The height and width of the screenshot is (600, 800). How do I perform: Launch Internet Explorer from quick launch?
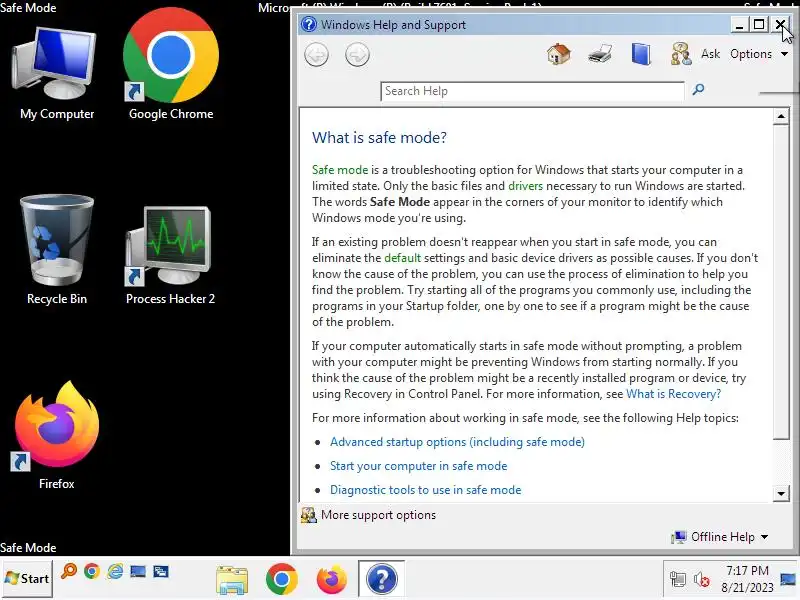click(115, 571)
